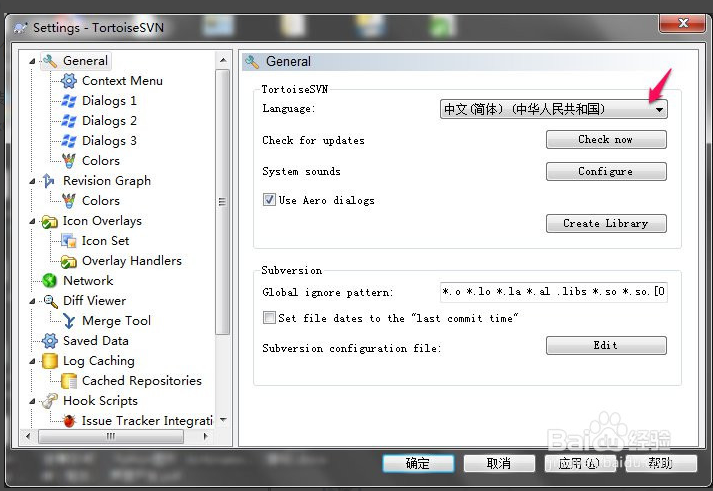Select Issue Tracker Integration tree item
The image size is (713, 491).
[x=147, y=421]
